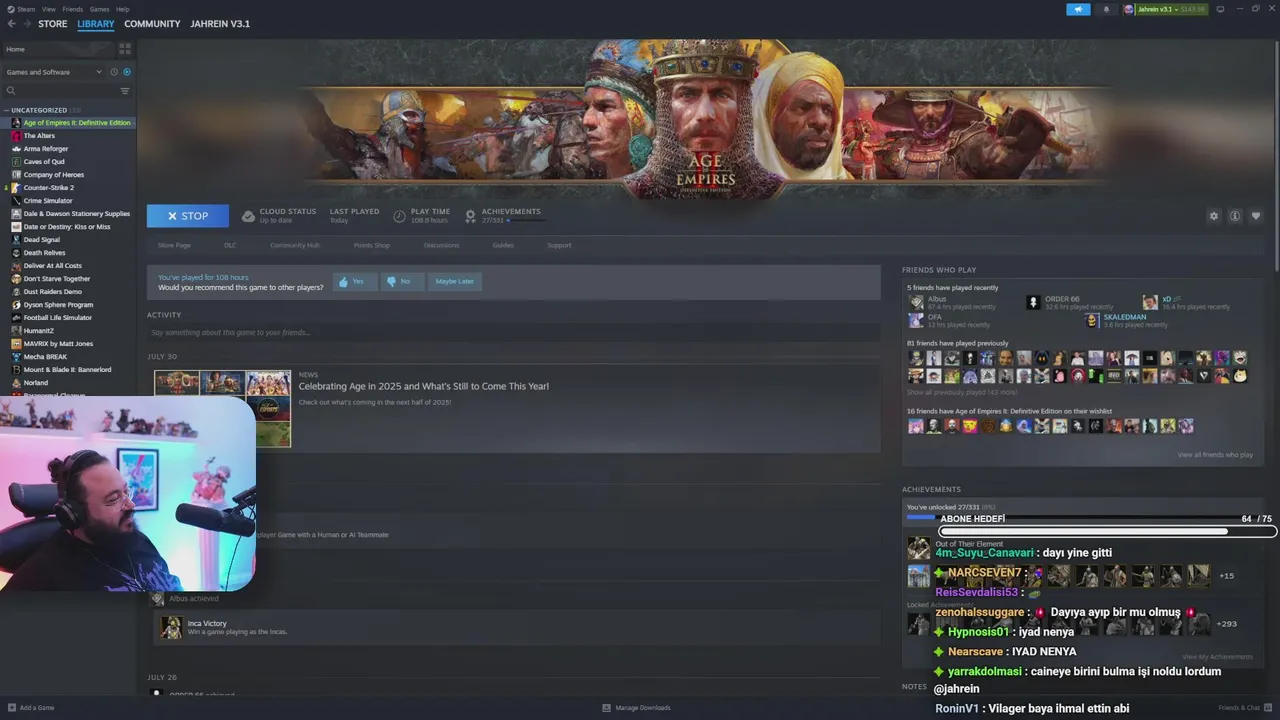Click Inca Victory achievement icon
This screenshot has width=1280, height=720.
[x=171, y=627]
